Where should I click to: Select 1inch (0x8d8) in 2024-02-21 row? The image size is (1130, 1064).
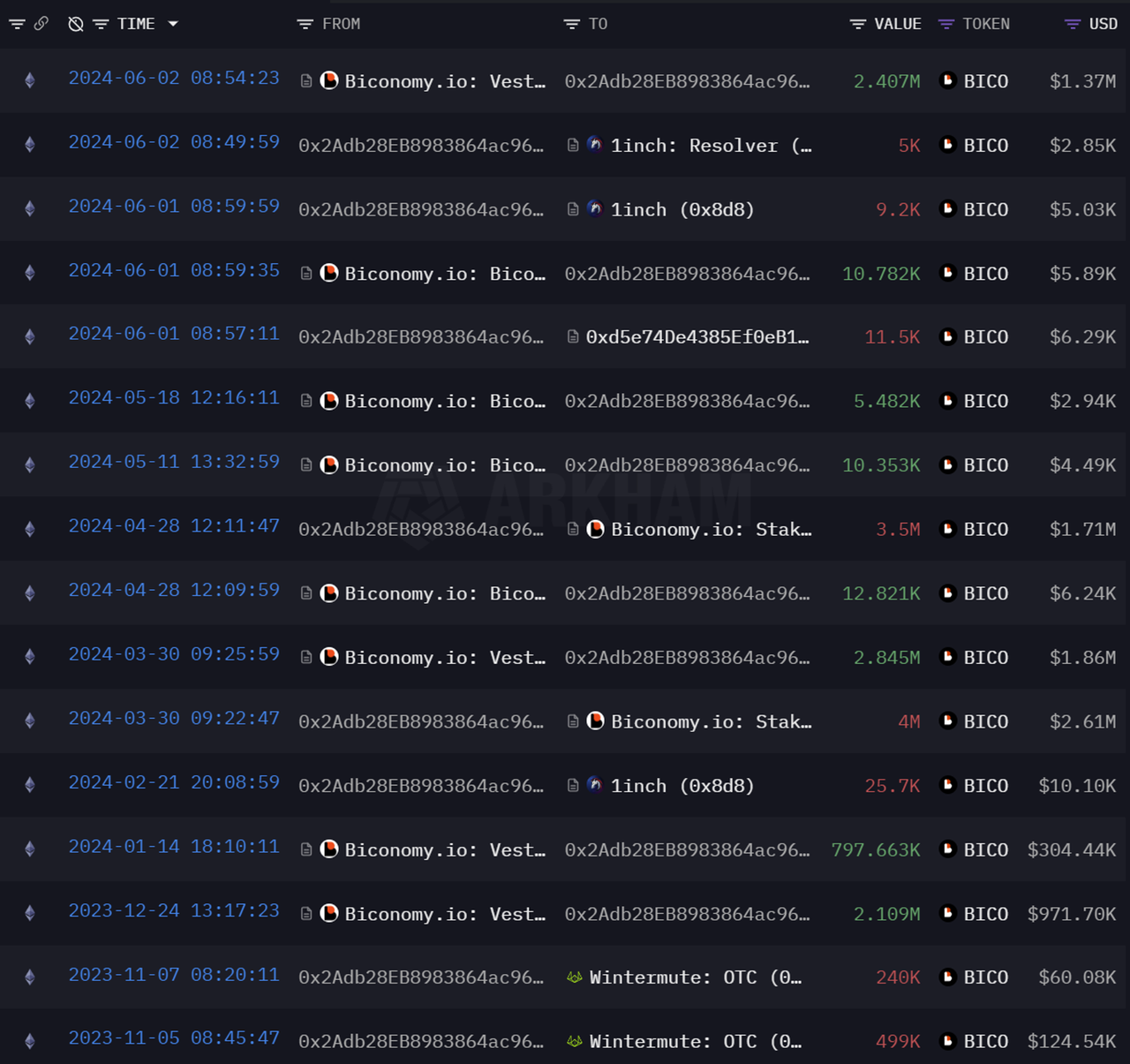pos(682,786)
